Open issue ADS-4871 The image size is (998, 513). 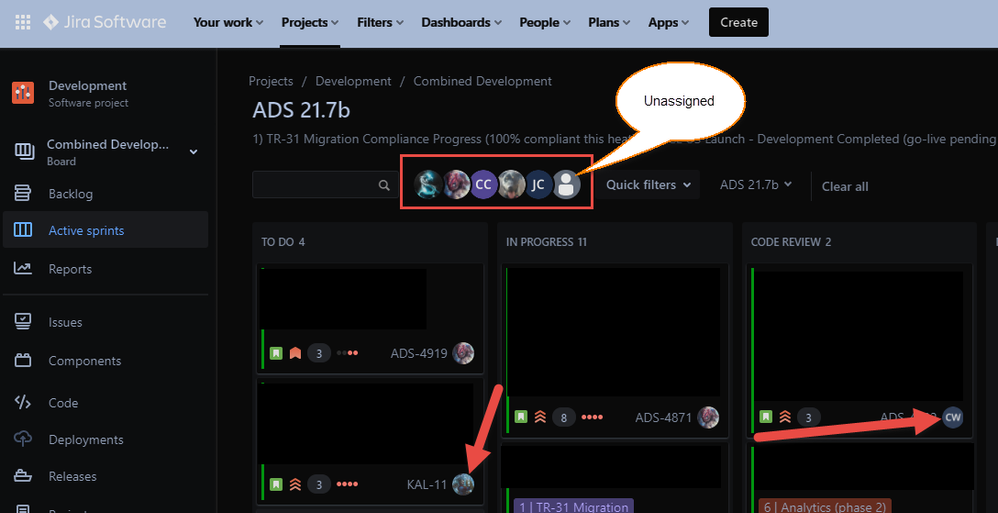click(663, 418)
